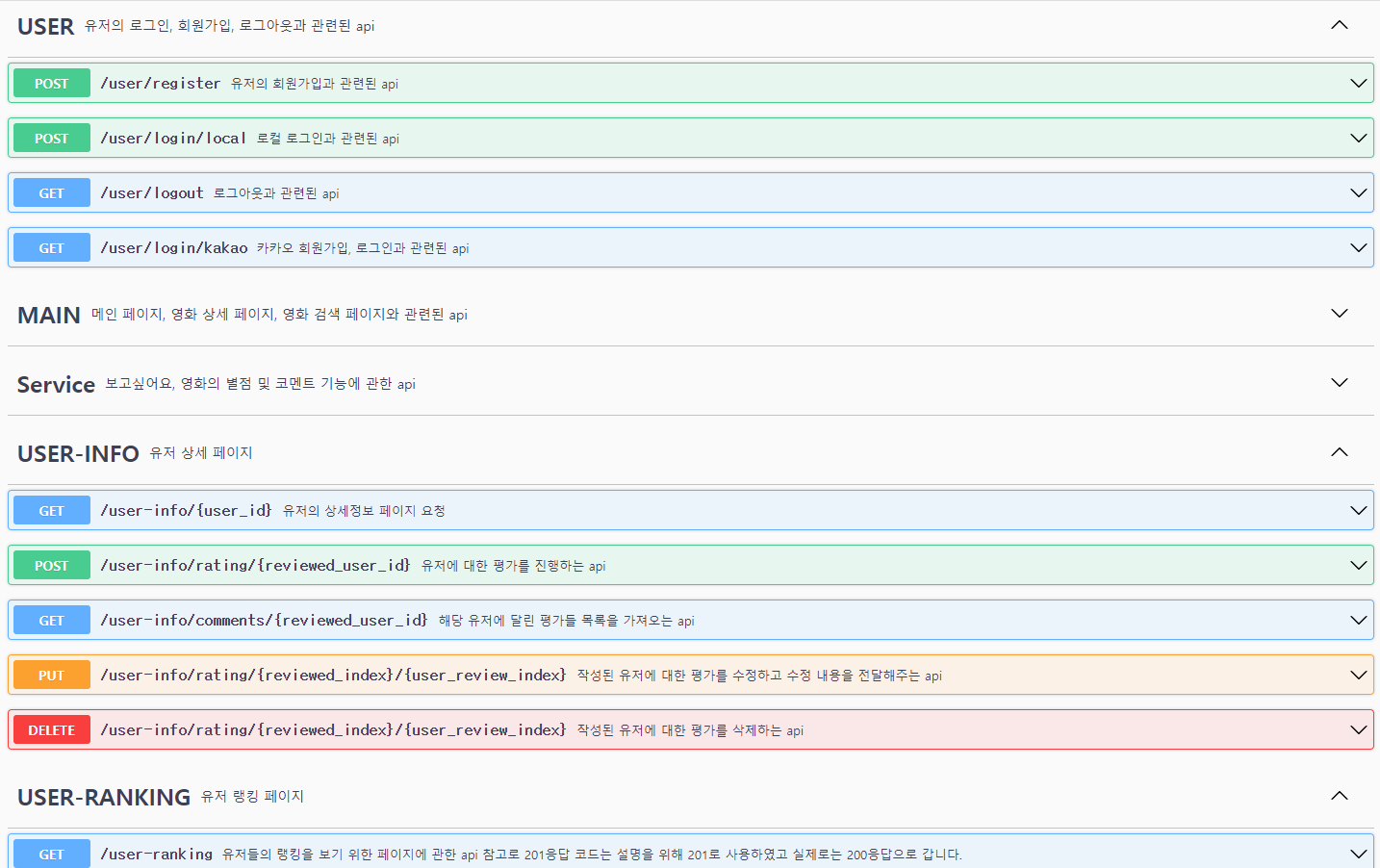Open the /user-info/comments/{reviewed_user_id} path
1380x868 pixels.
264,621
